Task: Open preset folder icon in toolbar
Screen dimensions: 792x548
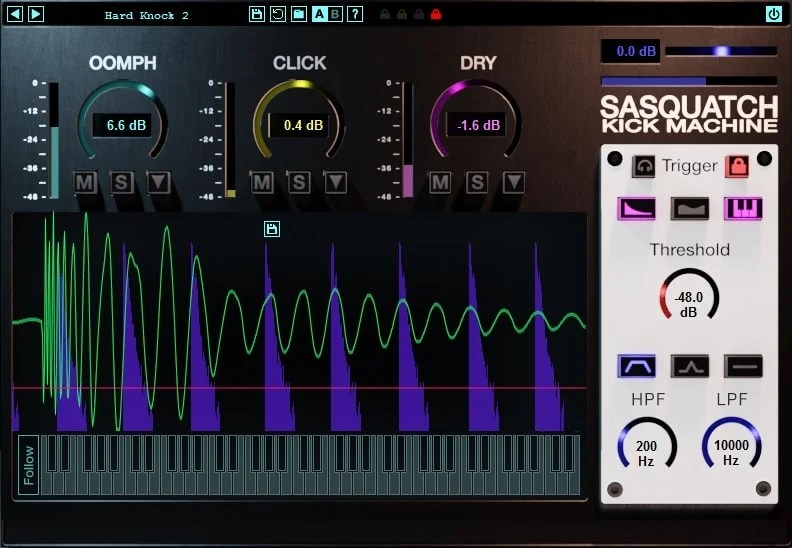Action: 299,14
